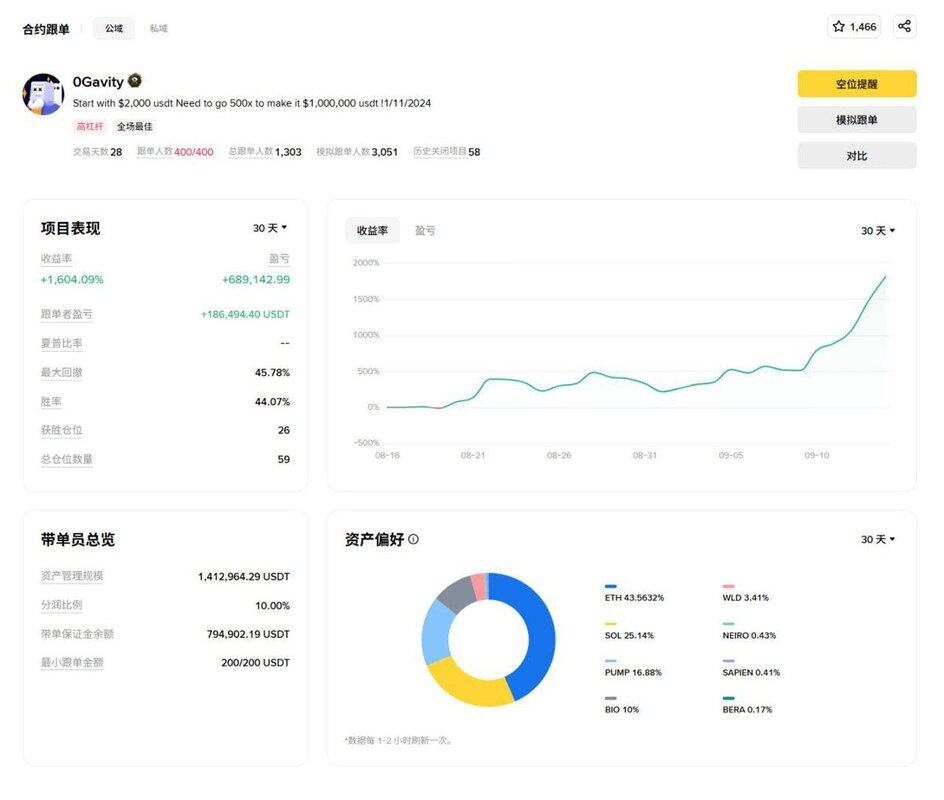Click the verified badge beside 0Gavity
This screenshot has height=800, width=944.
pyautogui.click(x=135, y=81)
